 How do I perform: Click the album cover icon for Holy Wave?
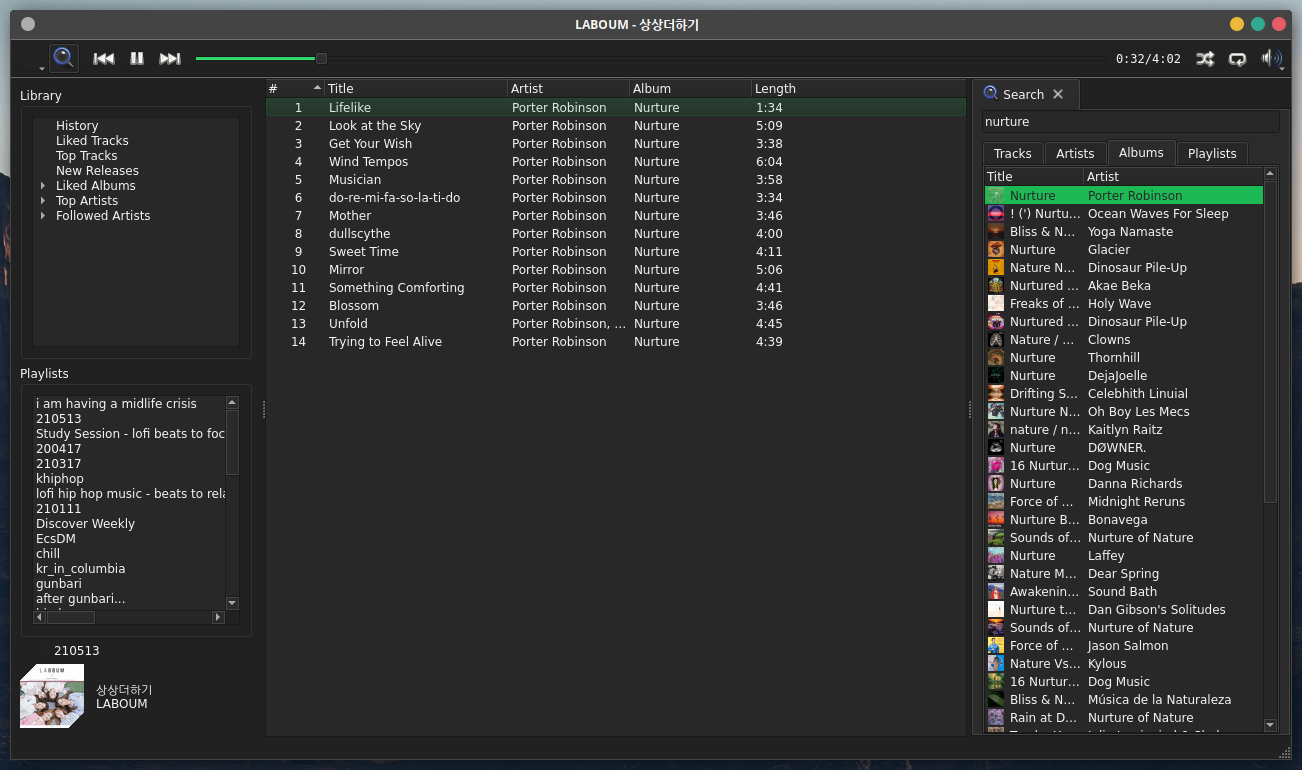pyautogui.click(x=995, y=304)
